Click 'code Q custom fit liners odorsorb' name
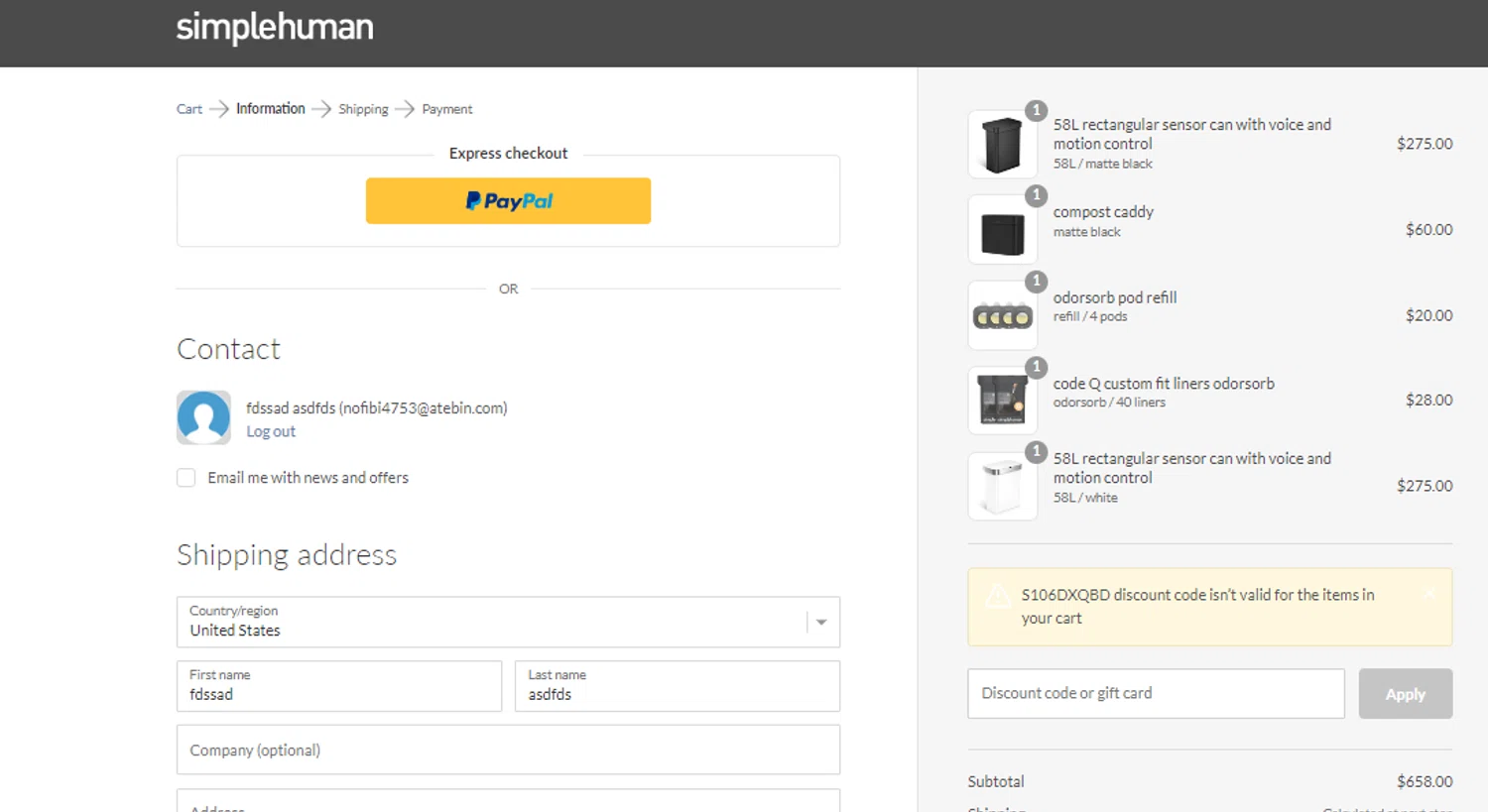The image size is (1488, 812). click(x=1164, y=383)
